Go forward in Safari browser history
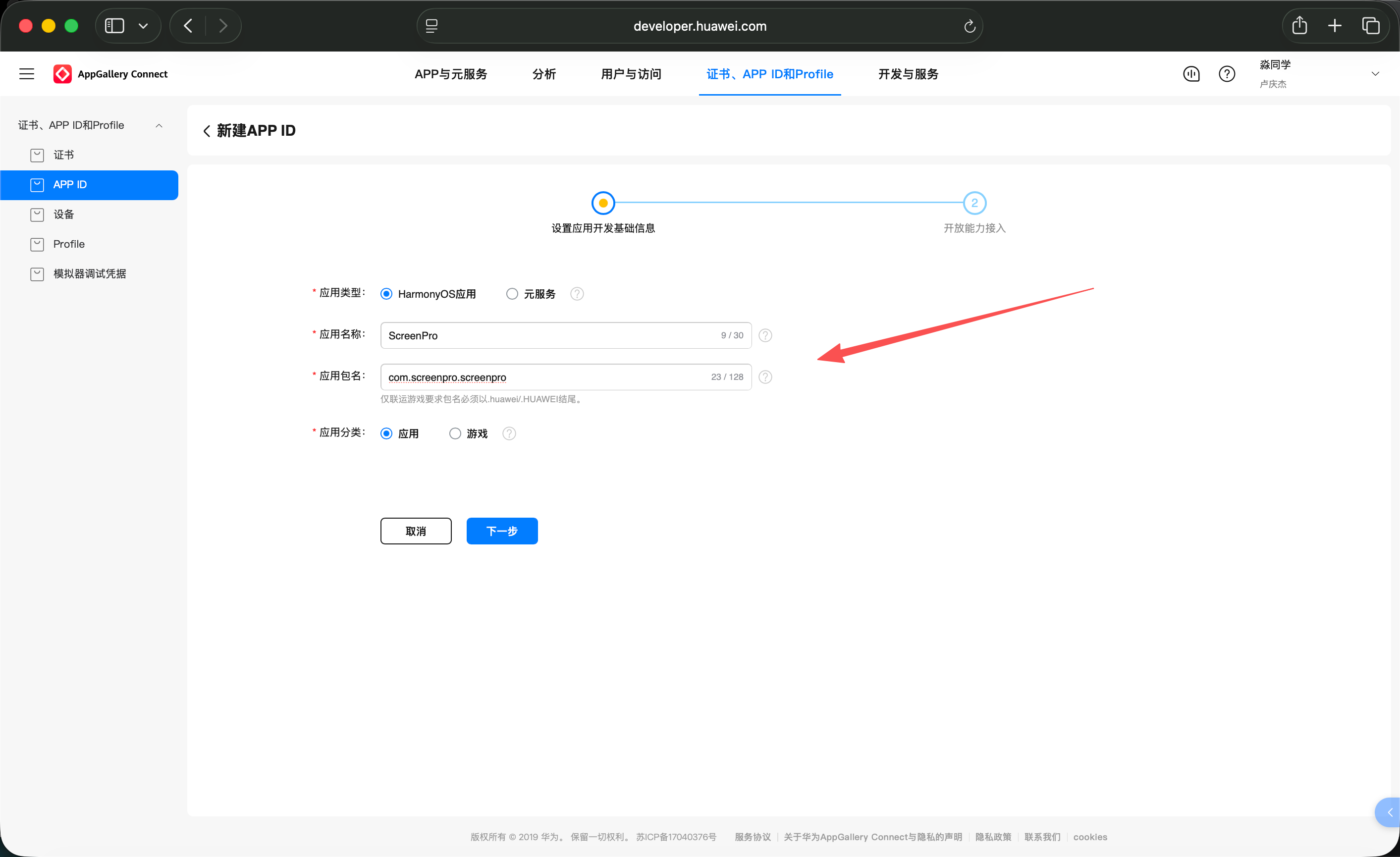1400x857 pixels. pos(223,26)
